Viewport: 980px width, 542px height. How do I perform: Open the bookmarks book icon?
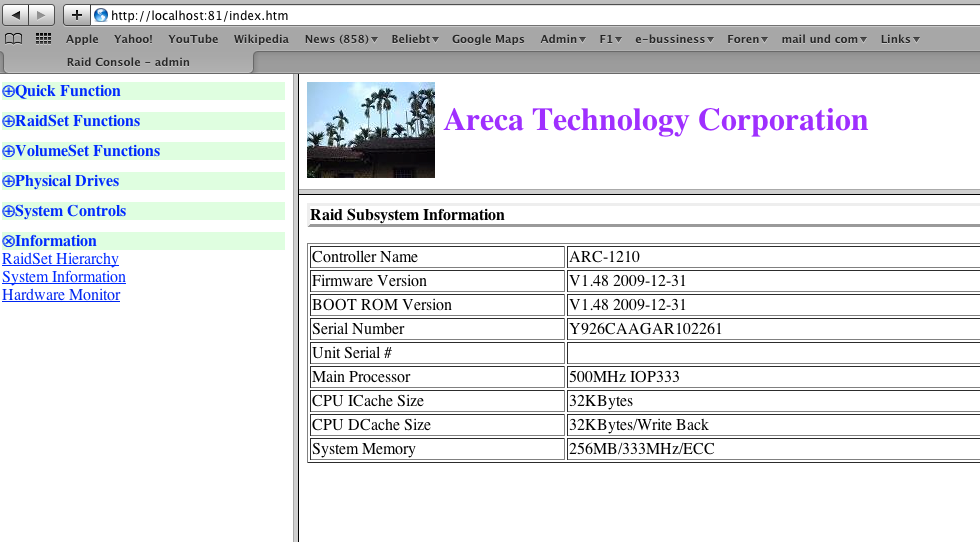pos(14,39)
